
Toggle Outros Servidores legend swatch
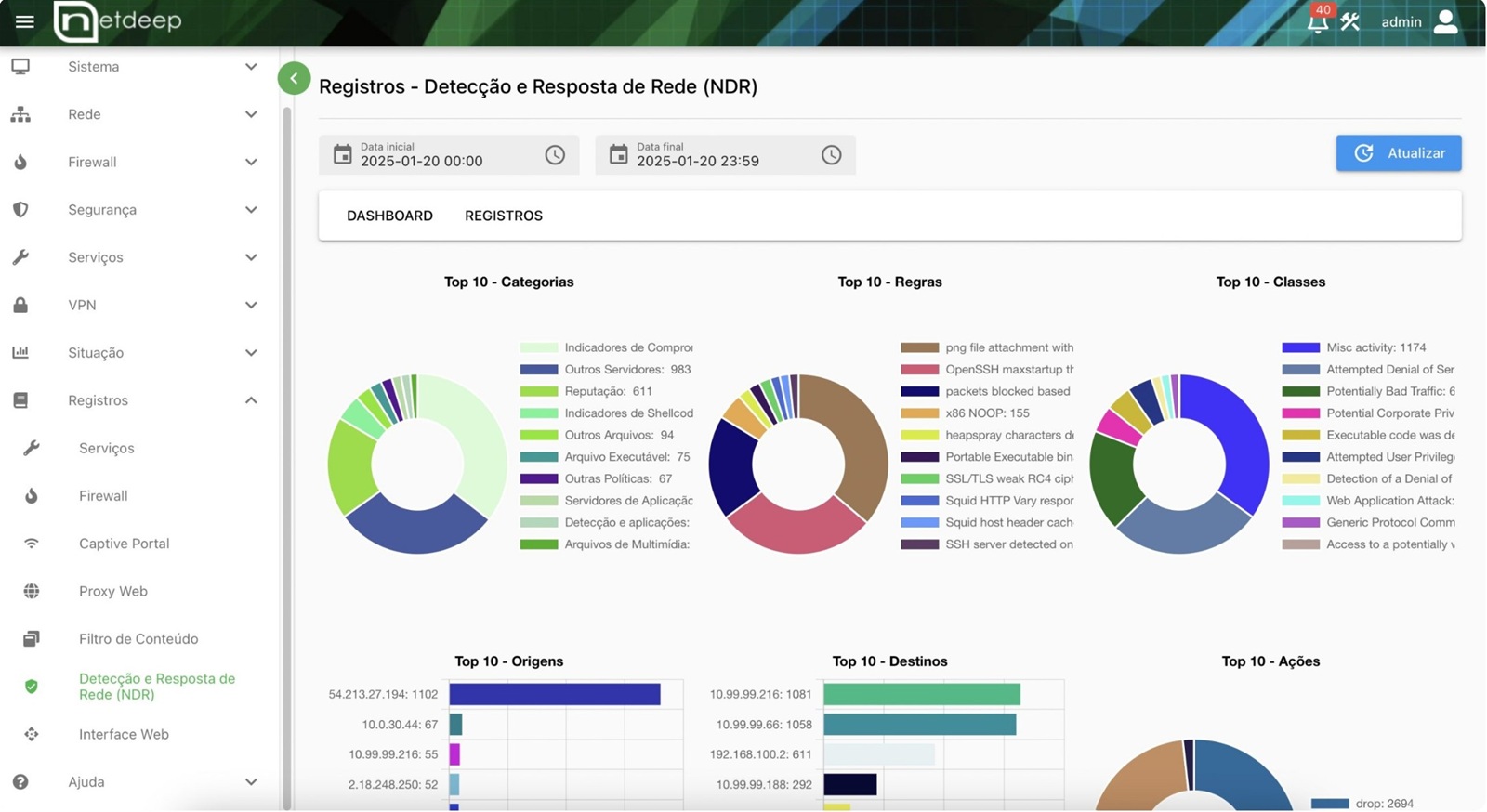539,370
